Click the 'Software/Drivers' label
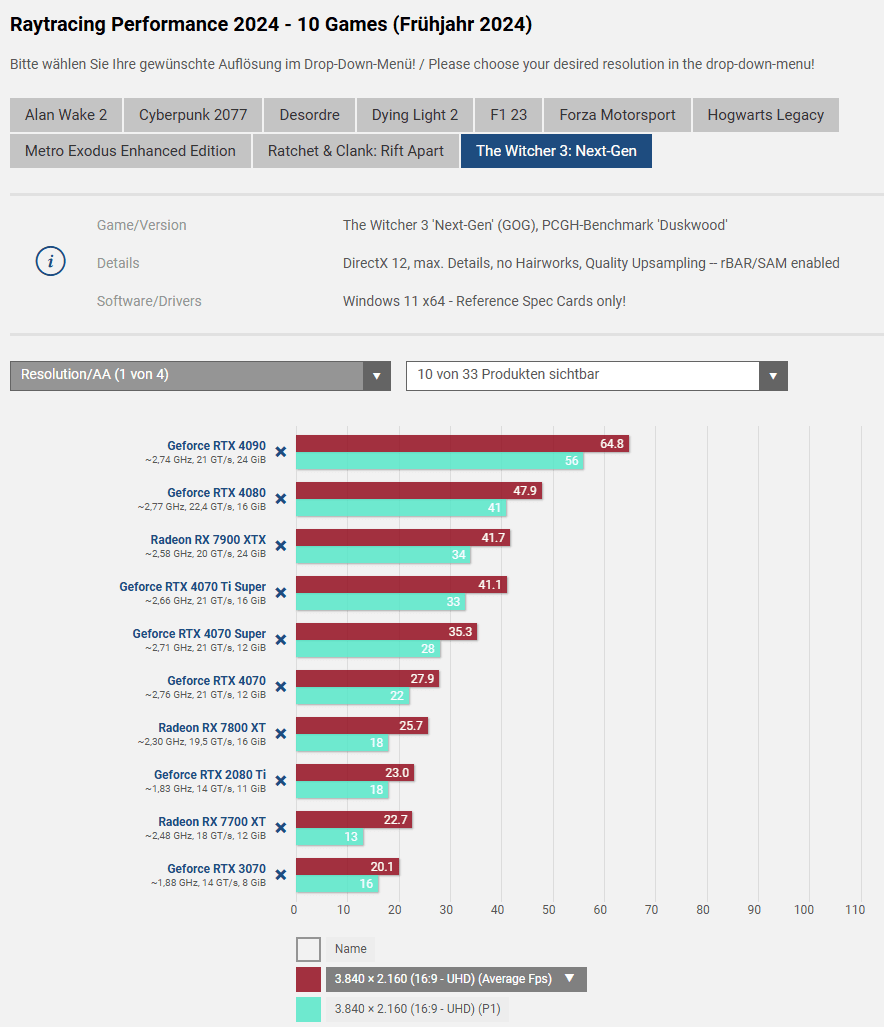The image size is (884, 1027). point(149,301)
